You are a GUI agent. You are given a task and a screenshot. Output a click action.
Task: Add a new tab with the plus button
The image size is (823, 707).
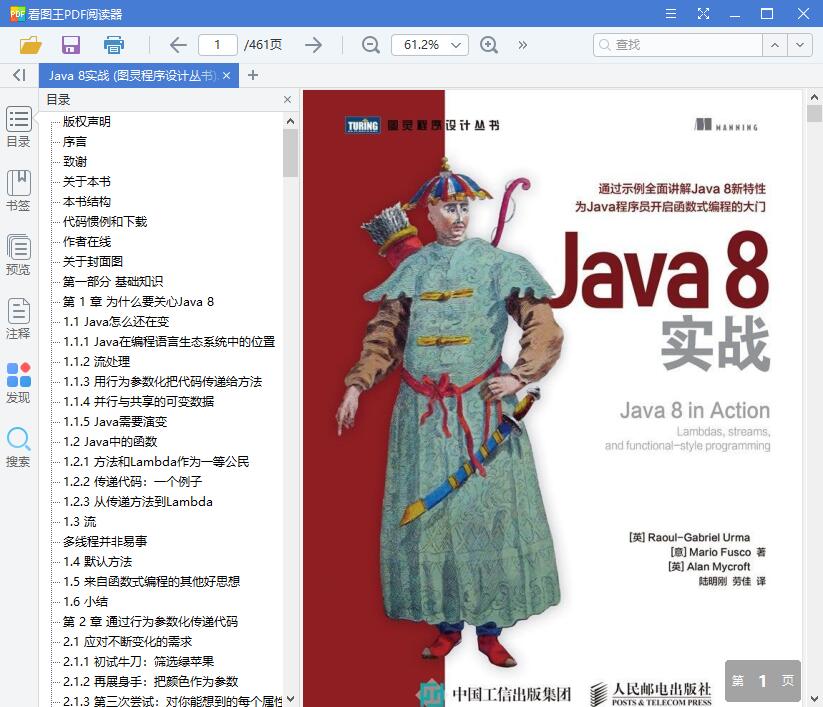[x=253, y=75]
